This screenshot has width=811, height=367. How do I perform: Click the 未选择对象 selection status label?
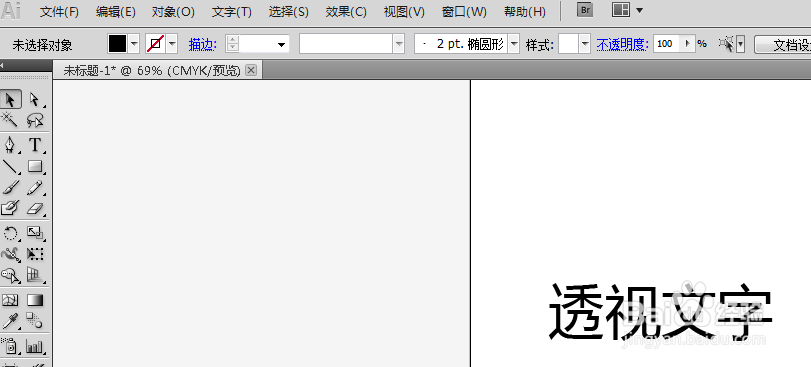coord(42,45)
